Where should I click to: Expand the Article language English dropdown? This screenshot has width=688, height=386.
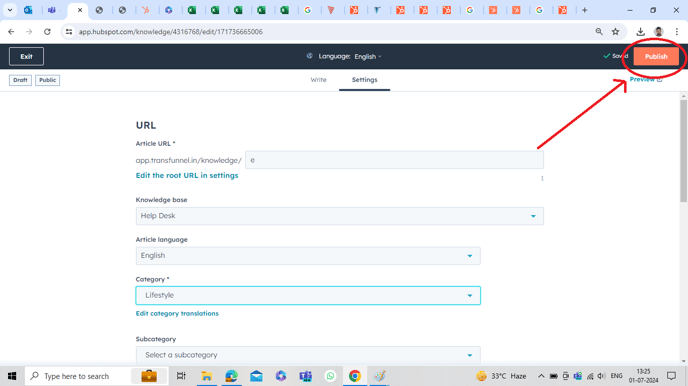click(x=308, y=256)
